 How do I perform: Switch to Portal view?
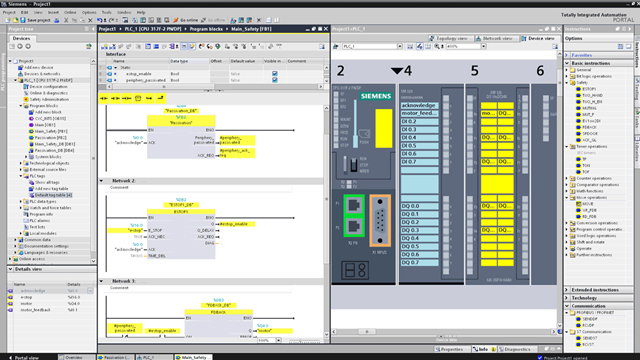(x=24, y=358)
